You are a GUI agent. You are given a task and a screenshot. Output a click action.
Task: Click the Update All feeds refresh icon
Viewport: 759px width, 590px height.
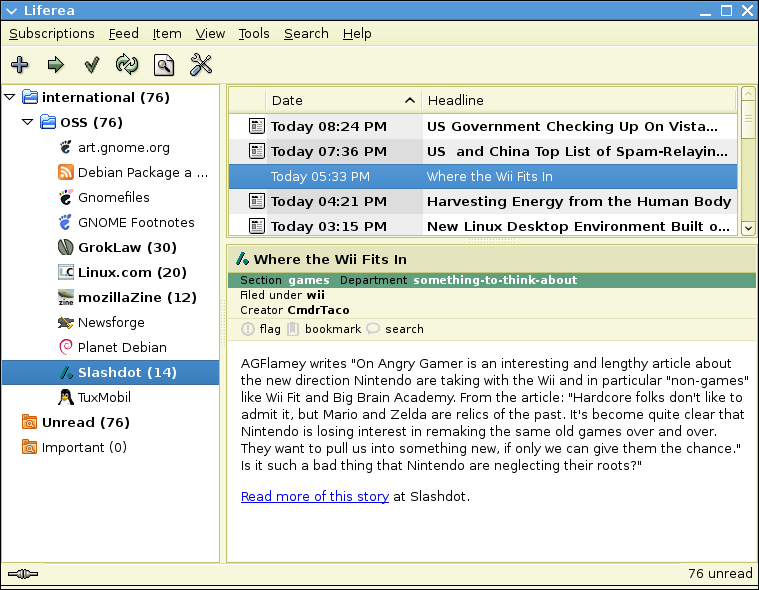[127, 65]
